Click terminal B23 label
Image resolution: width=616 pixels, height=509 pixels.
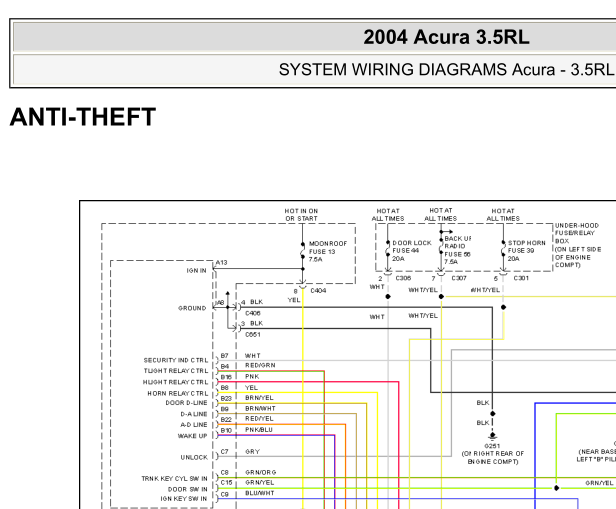(x=226, y=399)
